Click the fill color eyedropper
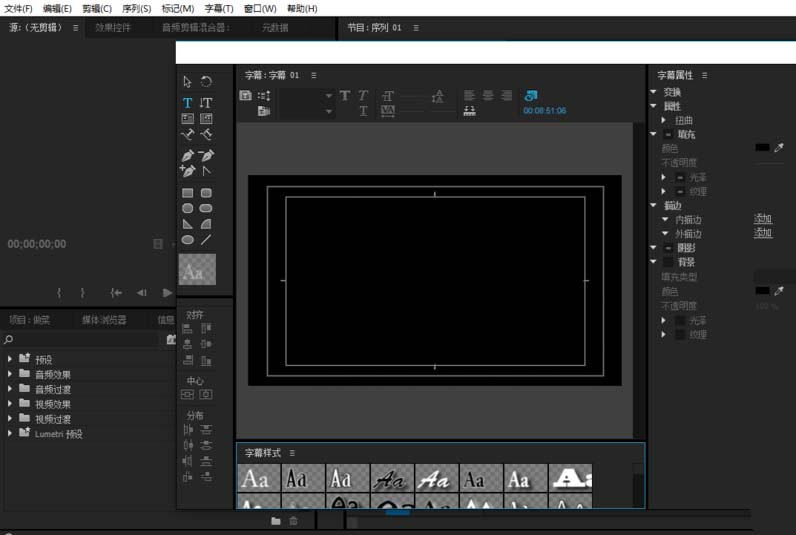Image resolution: width=796 pixels, height=535 pixels. 780,148
